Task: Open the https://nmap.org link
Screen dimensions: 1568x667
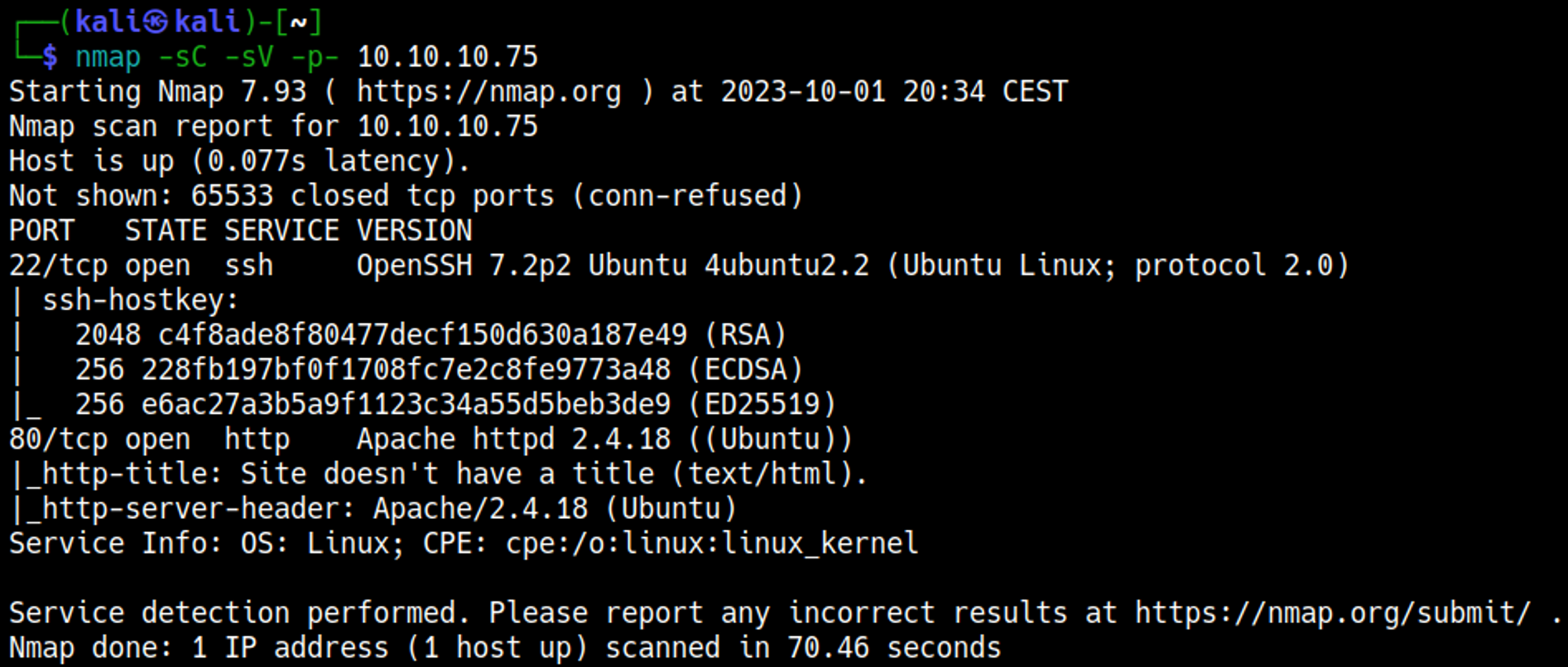Action: (x=488, y=92)
